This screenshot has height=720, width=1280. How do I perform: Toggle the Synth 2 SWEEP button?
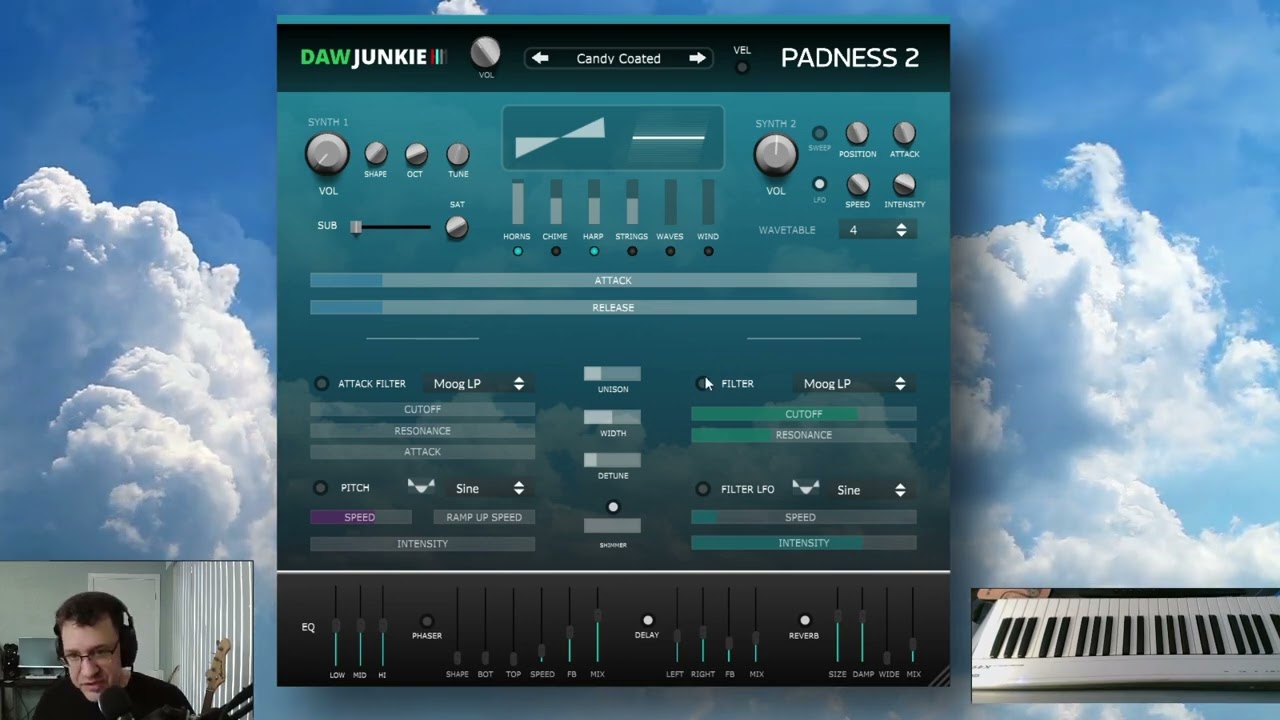[819, 133]
